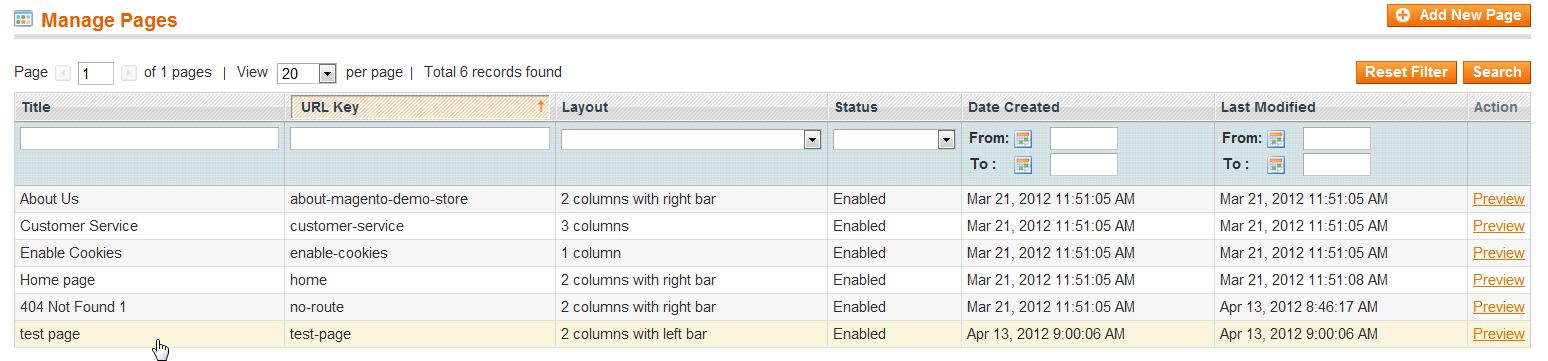
Task: Preview the Customer Service page
Action: click(1498, 226)
